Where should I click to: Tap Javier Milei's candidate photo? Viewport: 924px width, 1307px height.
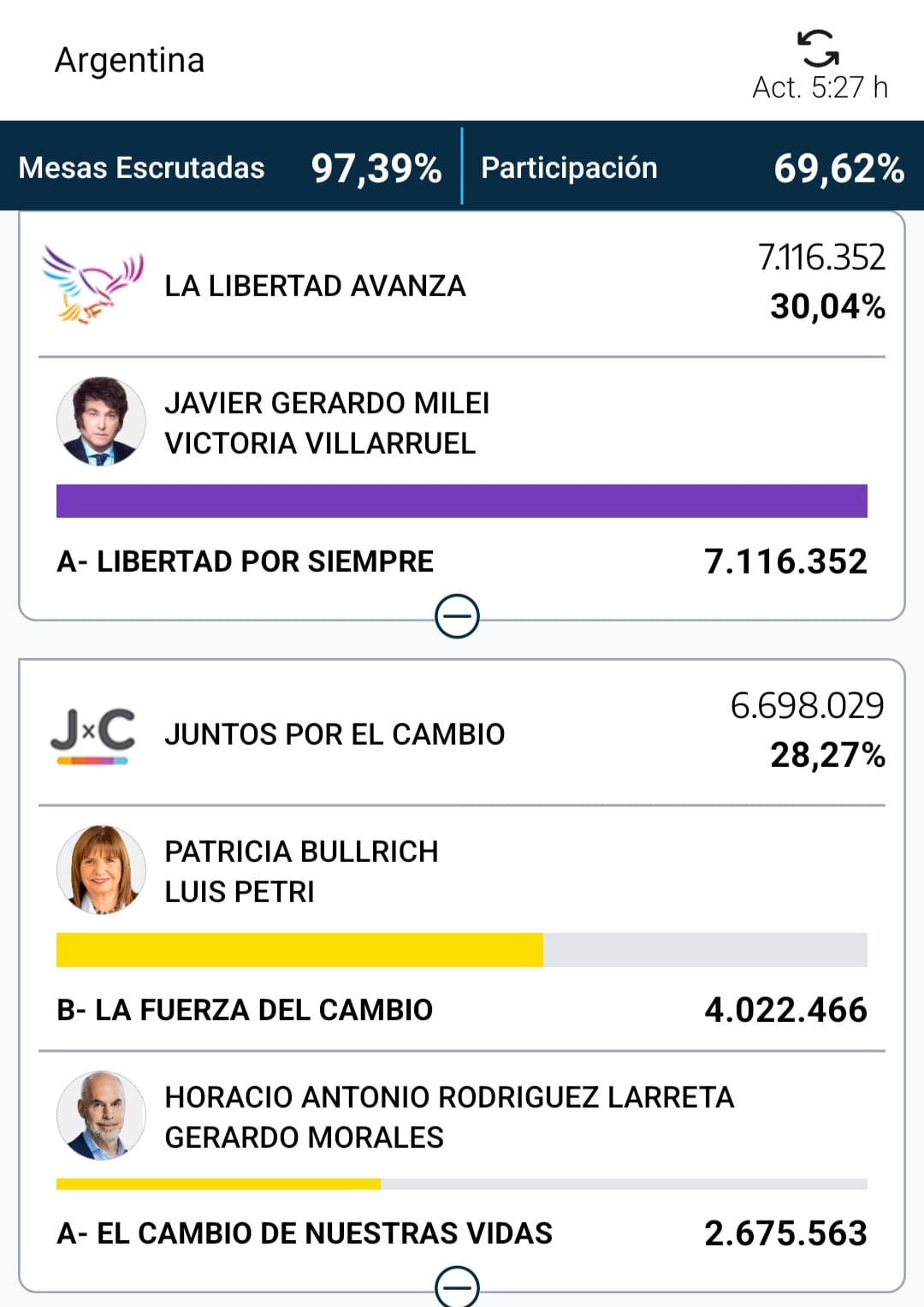[101, 421]
